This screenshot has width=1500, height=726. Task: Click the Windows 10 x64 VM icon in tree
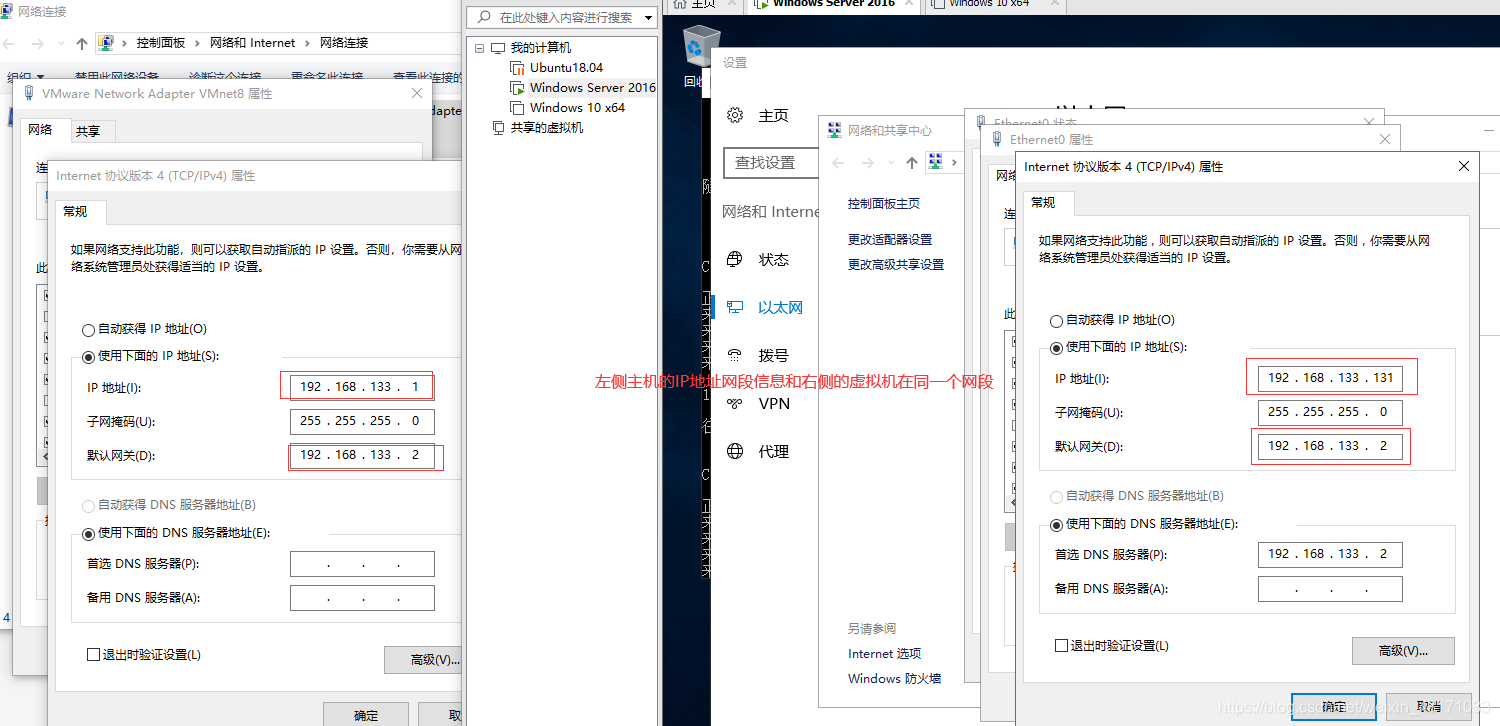pos(517,107)
